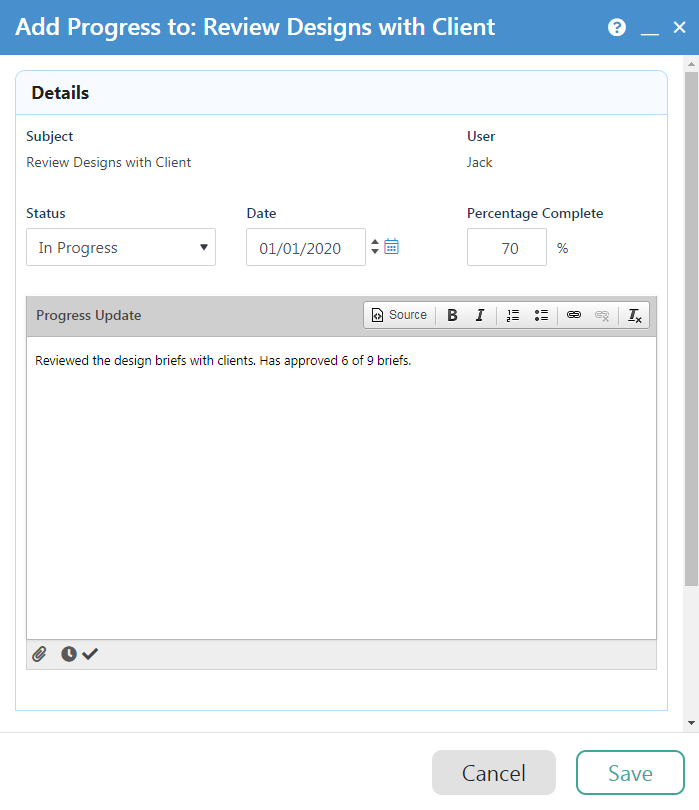Click the checkmark icon below the editor
Image resolution: width=699 pixels, height=810 pixels.
[x=90, y=654]
